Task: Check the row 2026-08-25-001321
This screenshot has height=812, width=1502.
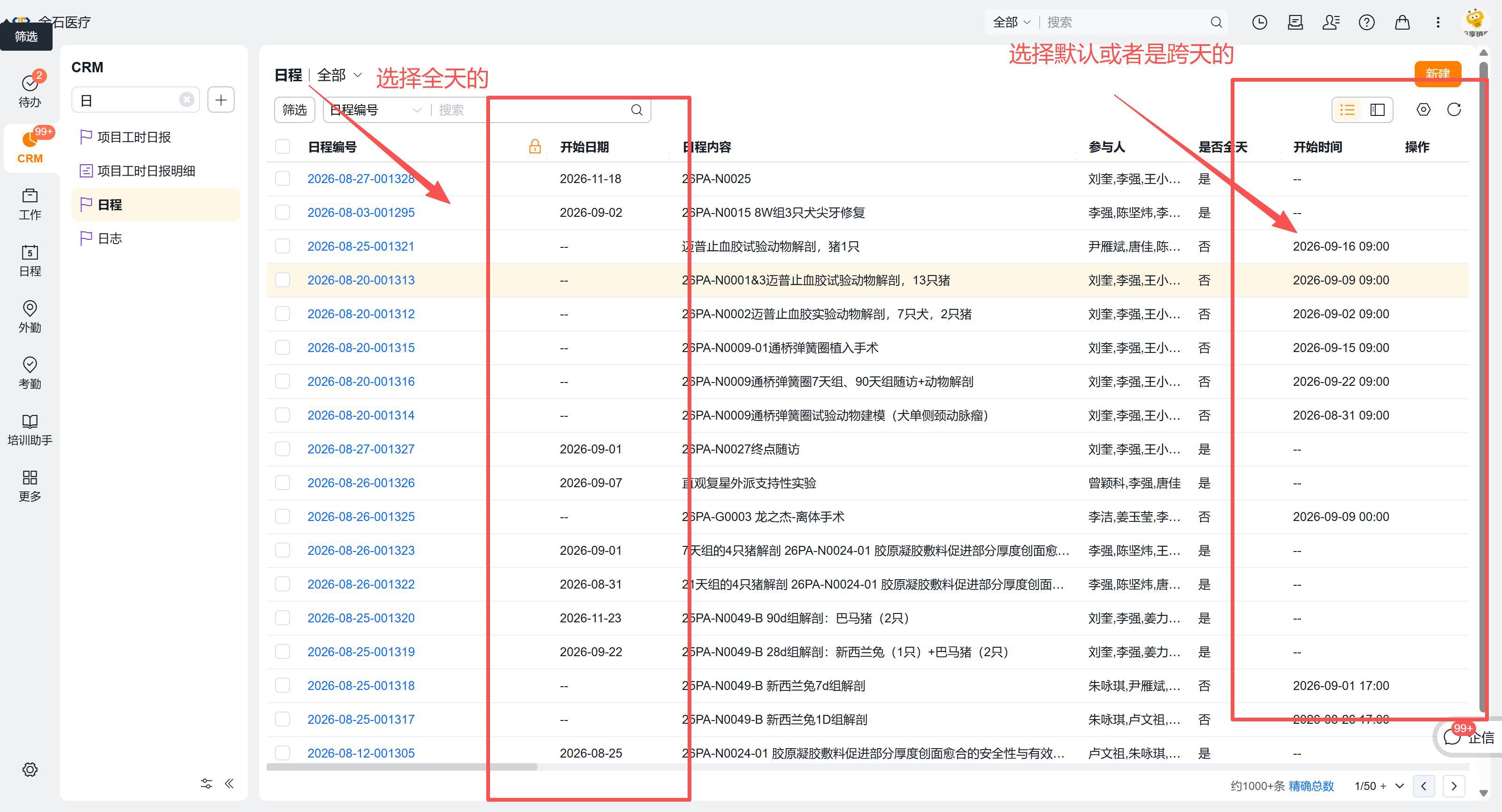Action: point(283,246)
